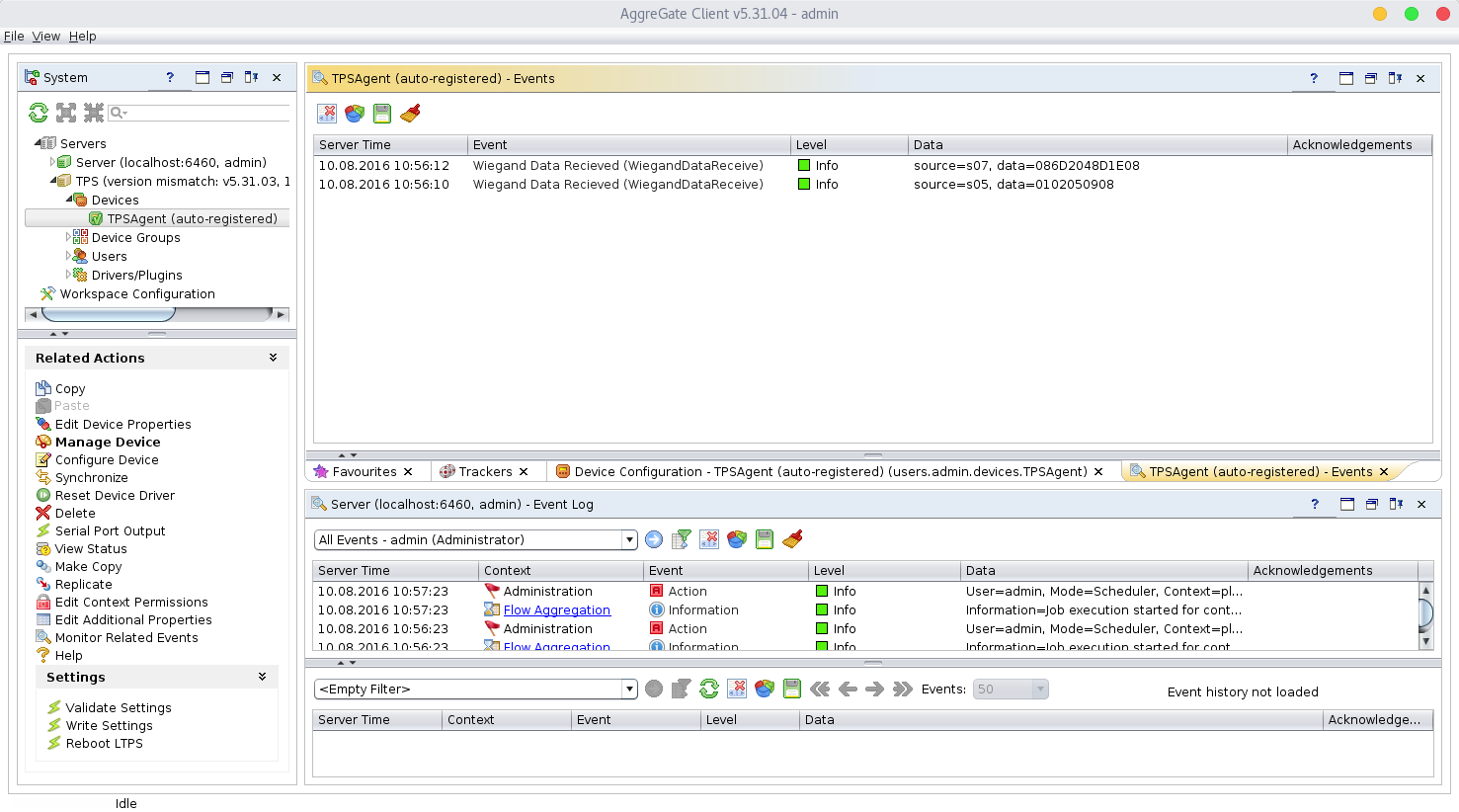Click Monitor Related Events action
Image resolution: width=1459 pixels, height=812 pixels.
pyautogui.click(x=126, y=638)
